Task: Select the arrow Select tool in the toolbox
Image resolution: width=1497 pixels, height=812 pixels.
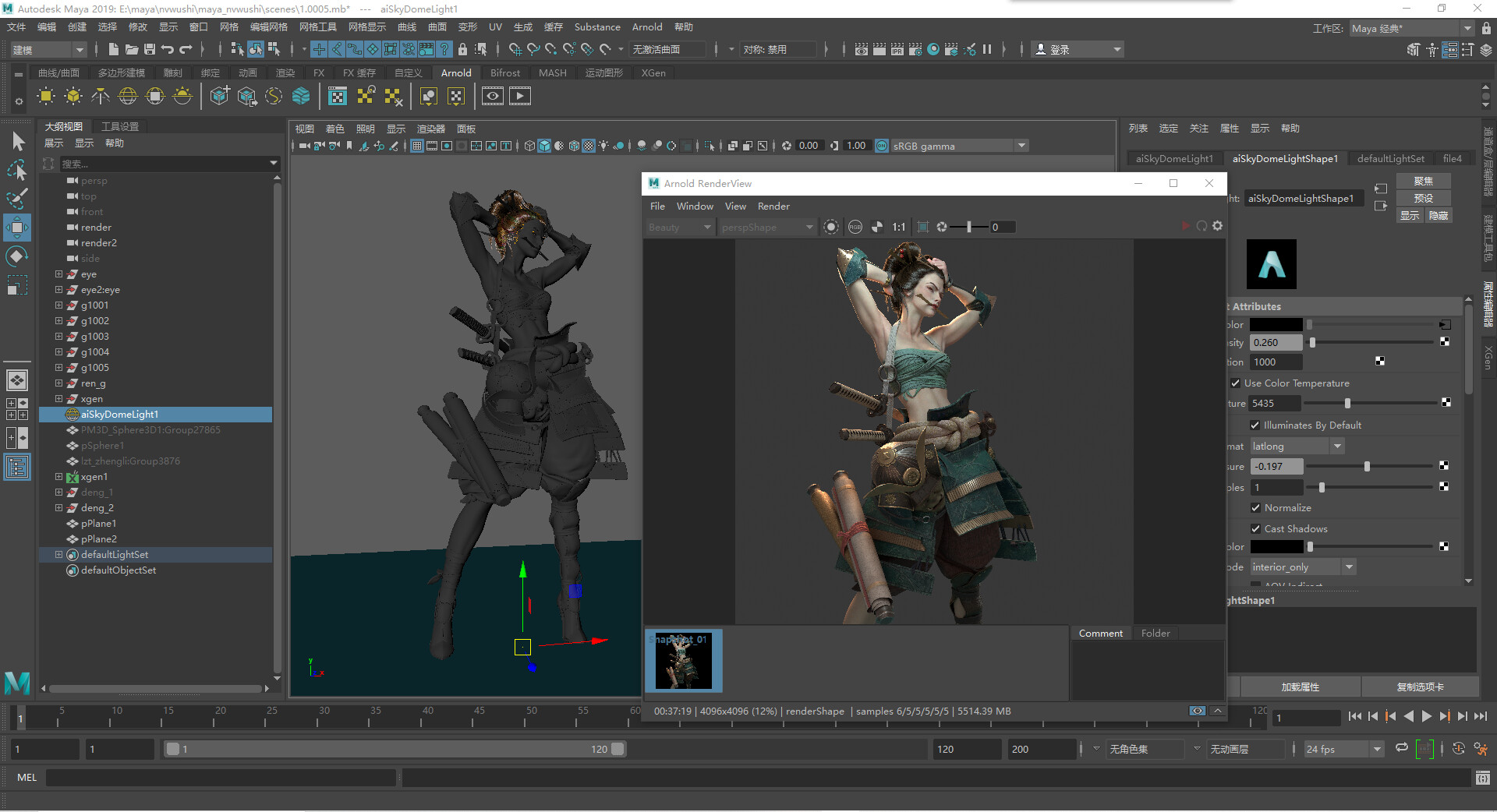Action: (17, 141)
